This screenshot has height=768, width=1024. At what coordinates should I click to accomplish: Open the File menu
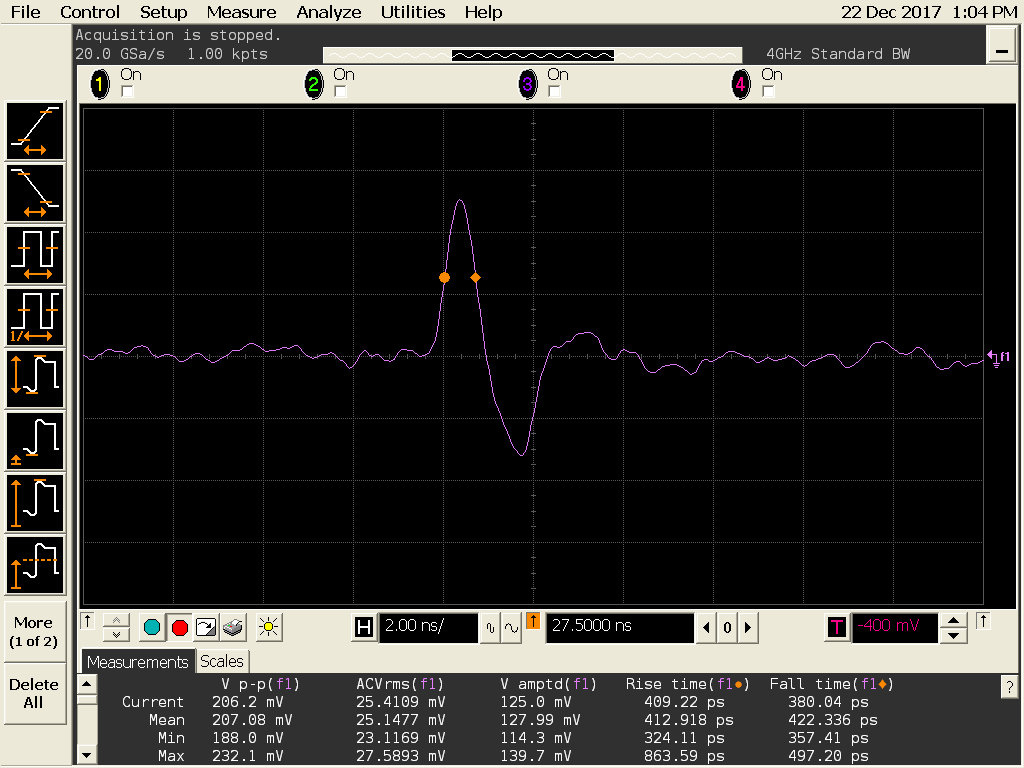(x=25, y=12)
